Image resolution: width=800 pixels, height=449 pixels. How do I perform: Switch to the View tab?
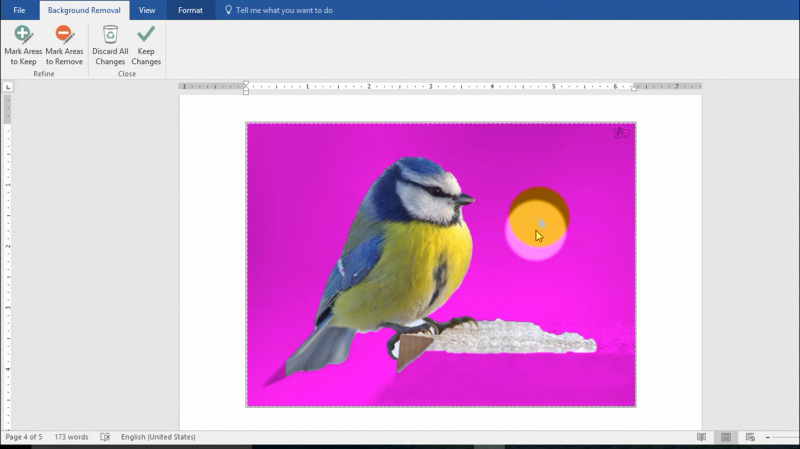coord(147,10)
